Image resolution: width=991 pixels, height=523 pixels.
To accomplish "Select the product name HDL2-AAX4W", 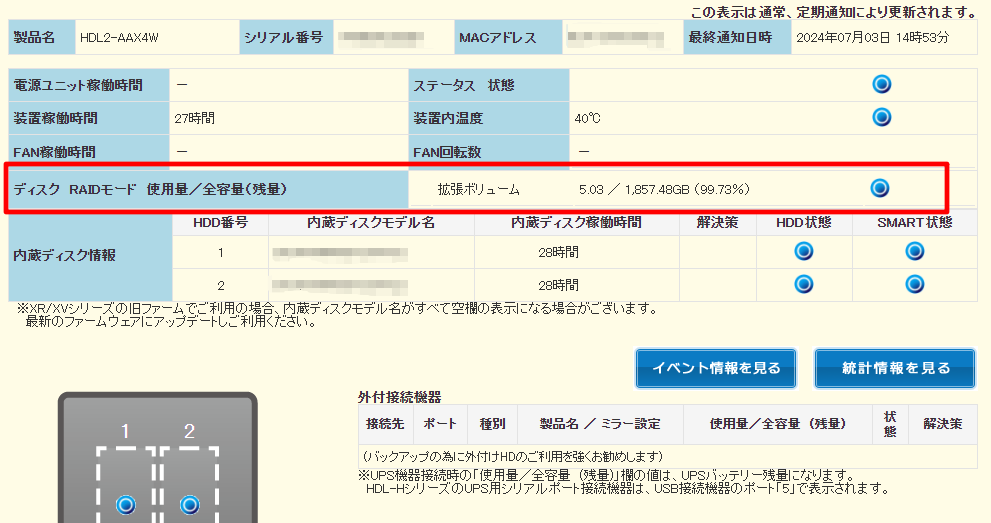I will (x=119, y=38).
